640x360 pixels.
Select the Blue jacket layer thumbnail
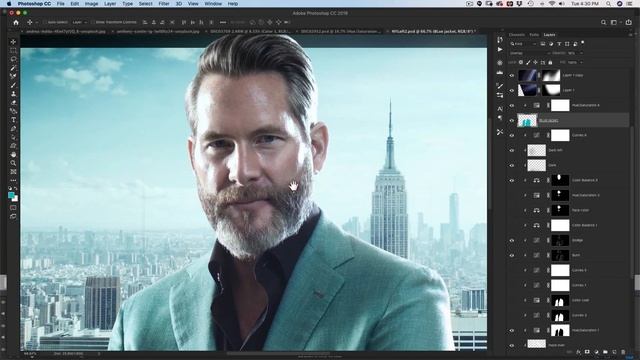[527, 120]
